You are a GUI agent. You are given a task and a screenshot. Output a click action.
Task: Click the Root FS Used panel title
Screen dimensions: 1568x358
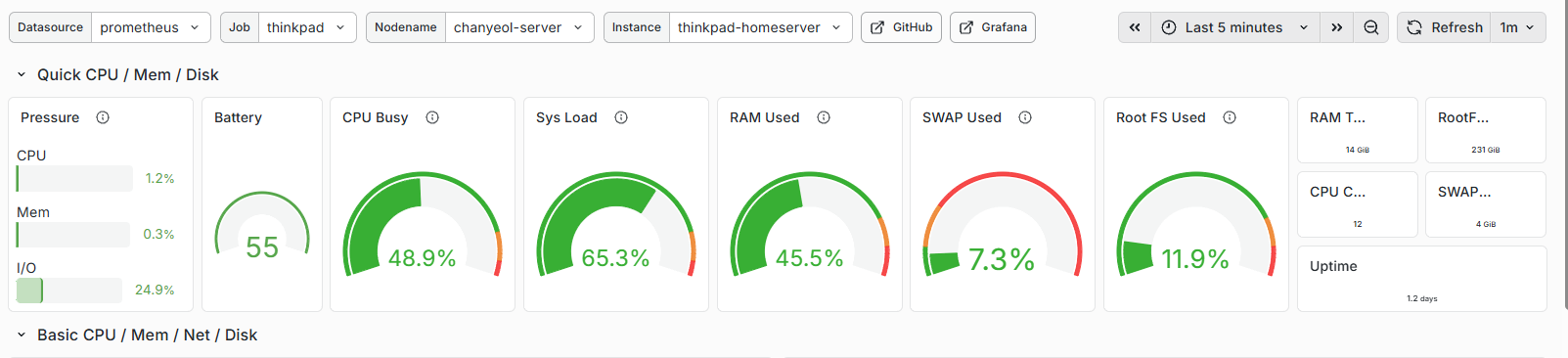1160,117
